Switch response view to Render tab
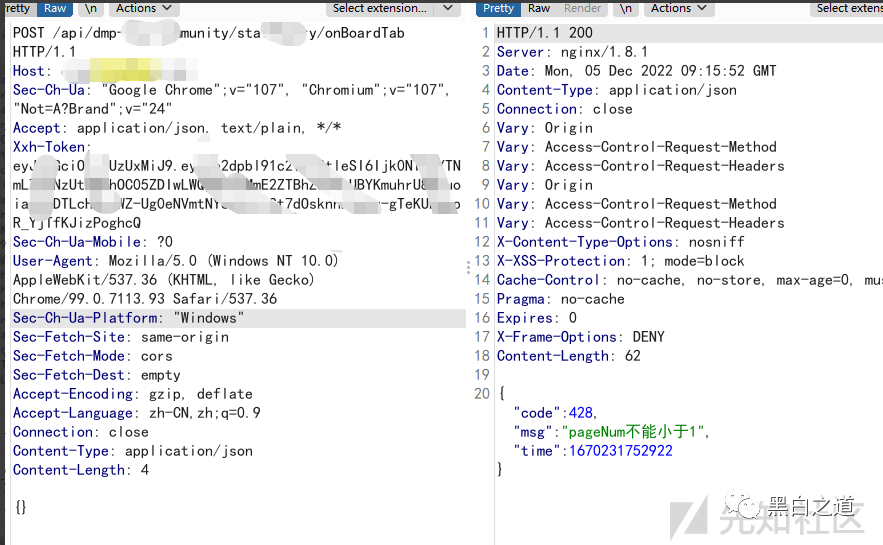 pos(582,8)
